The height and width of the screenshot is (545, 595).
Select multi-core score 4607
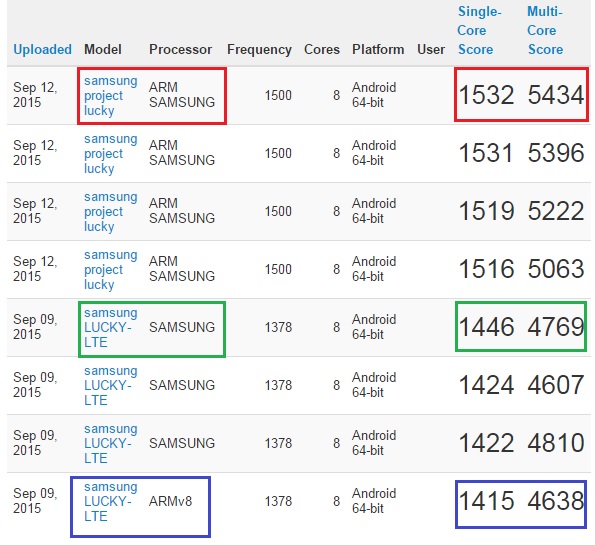(x=556, y=385)
